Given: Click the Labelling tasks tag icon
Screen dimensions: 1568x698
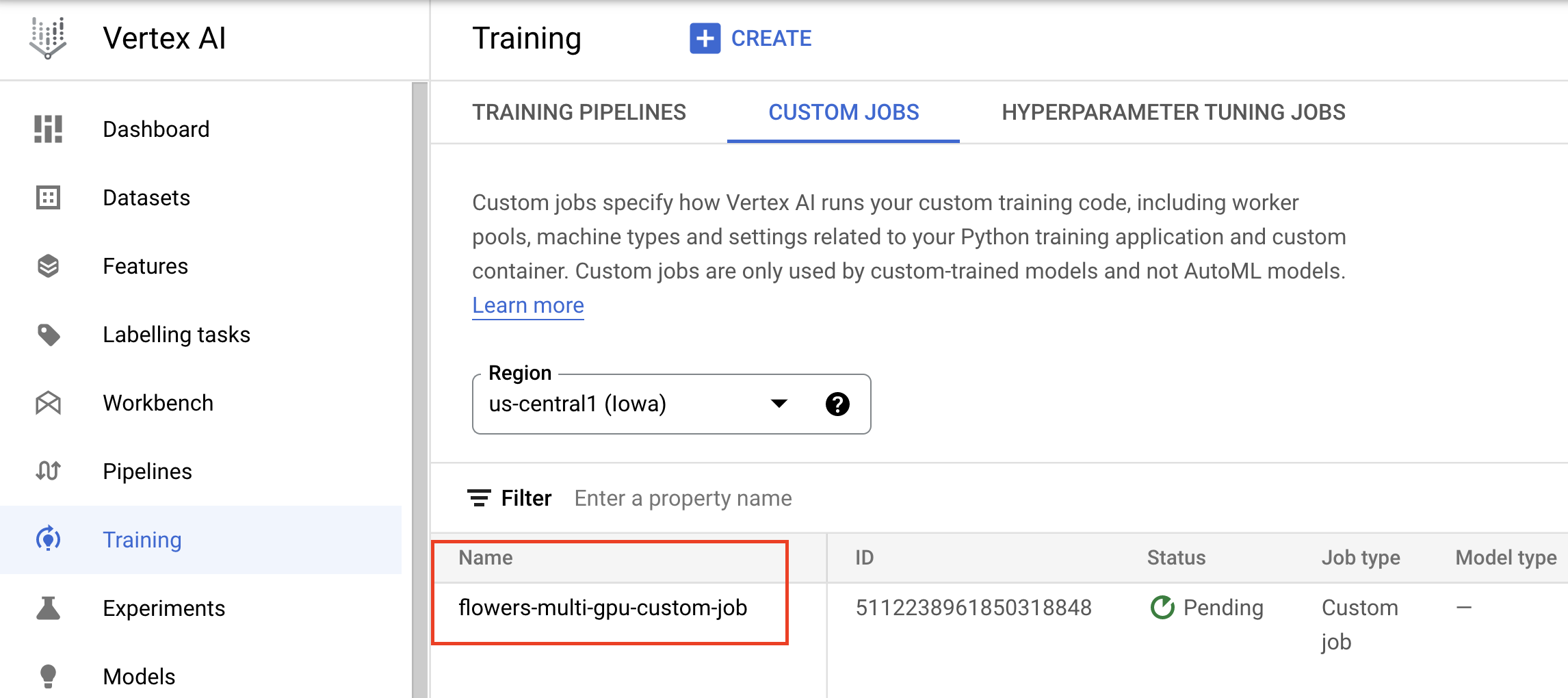Looking at the screenshot, I should [48, 335].
